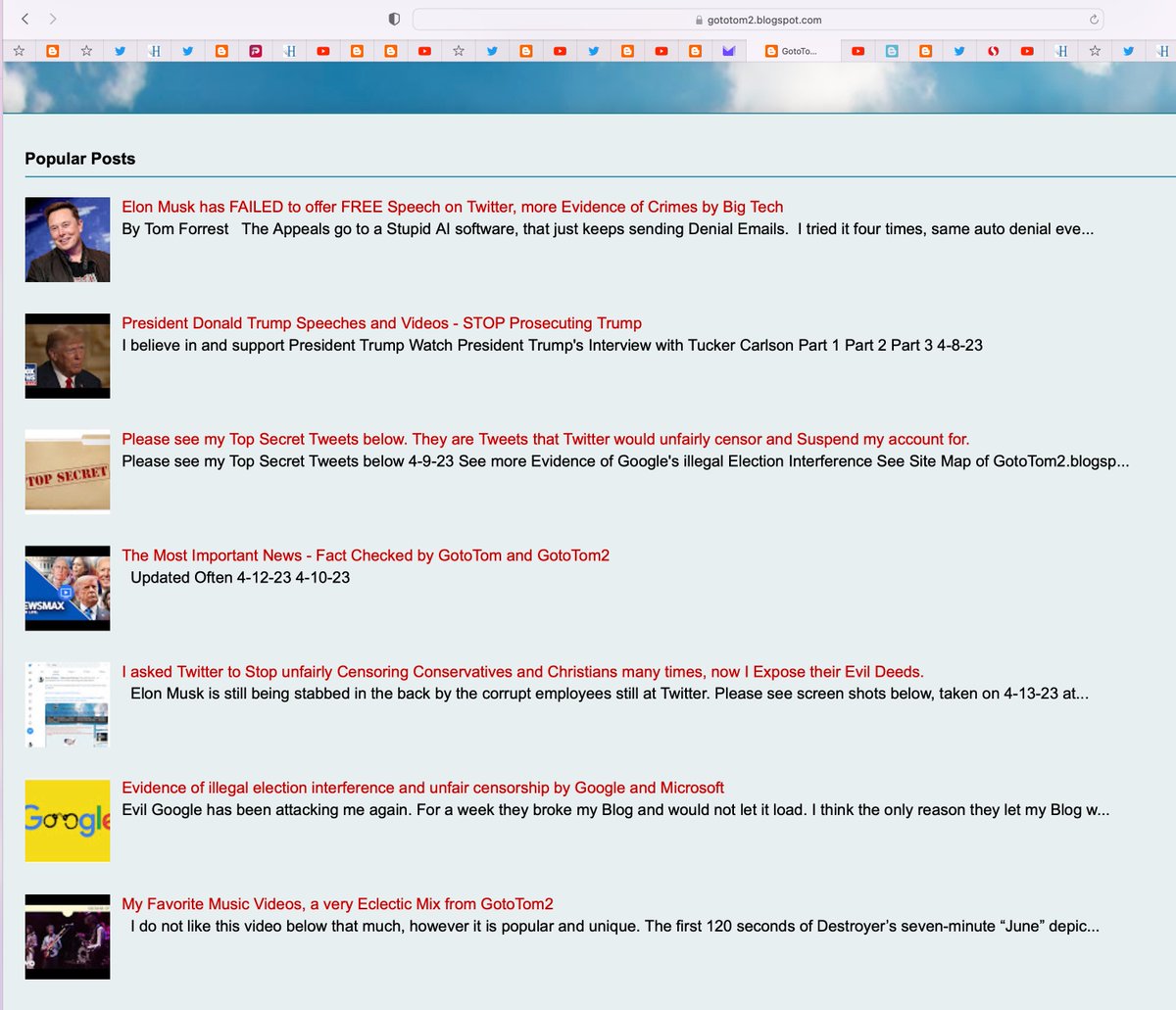
Task: Open the Twitter censoring Conservatives post link
Action: click(522, 672)
